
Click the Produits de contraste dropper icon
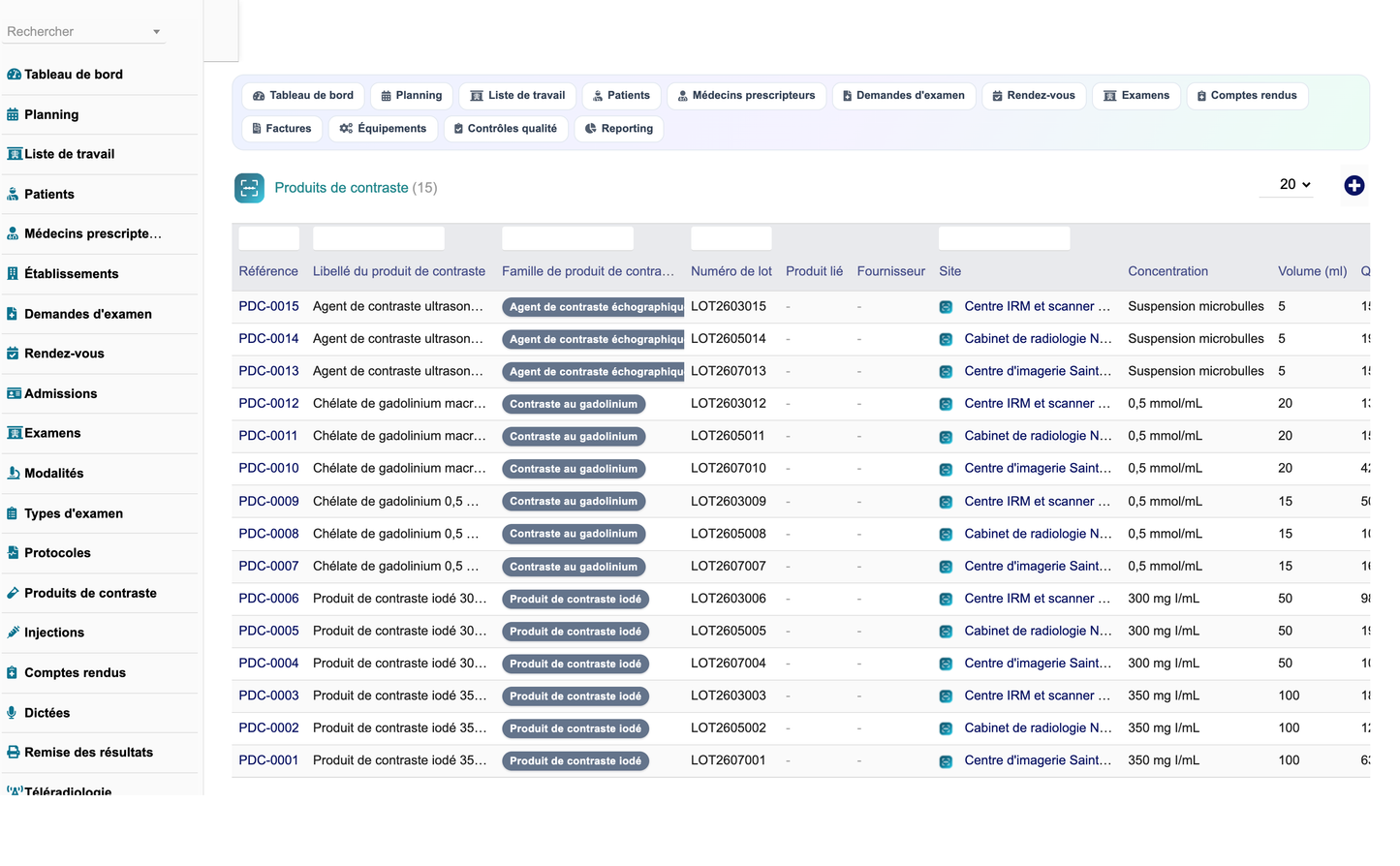click(x=13, y=593)
